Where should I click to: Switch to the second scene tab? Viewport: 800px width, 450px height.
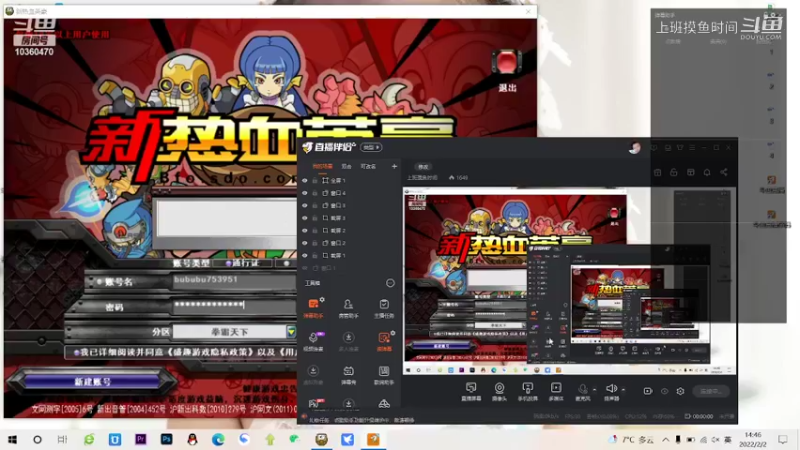pyautogui.click(x=346, y=166)
